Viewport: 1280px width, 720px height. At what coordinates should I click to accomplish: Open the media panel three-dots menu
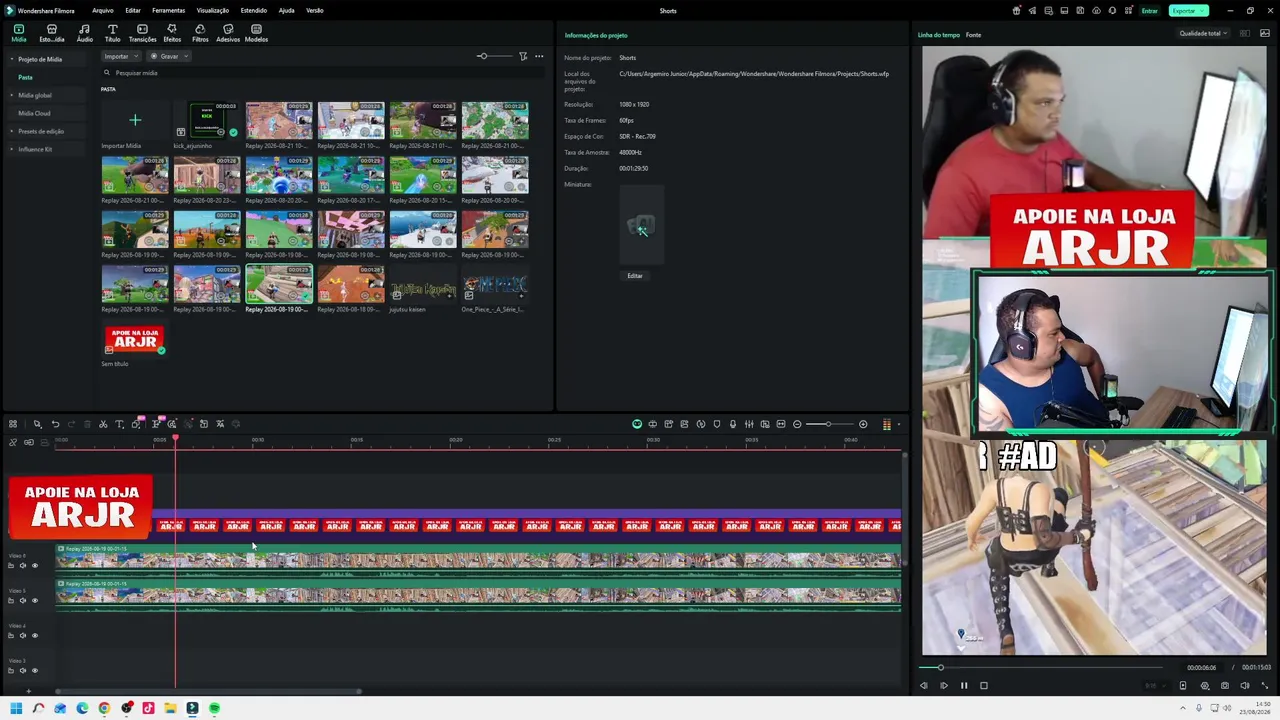pyautogui.click(x=539, y=56)
